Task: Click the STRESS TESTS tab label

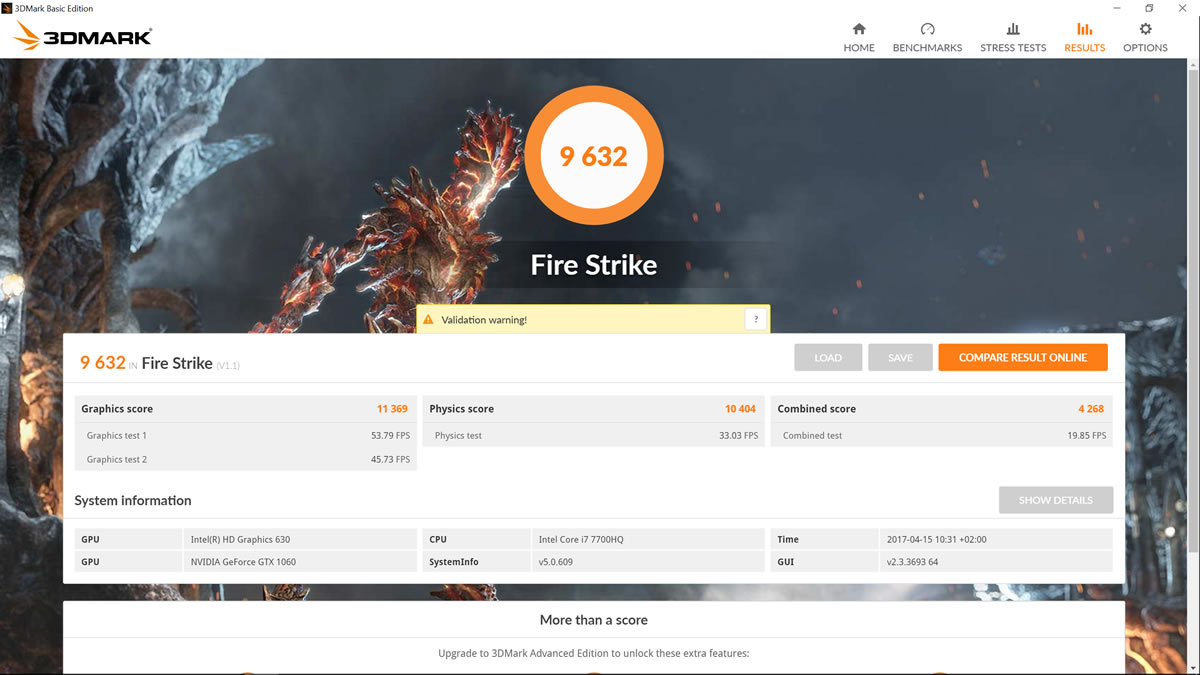Action: (1013, 48)
